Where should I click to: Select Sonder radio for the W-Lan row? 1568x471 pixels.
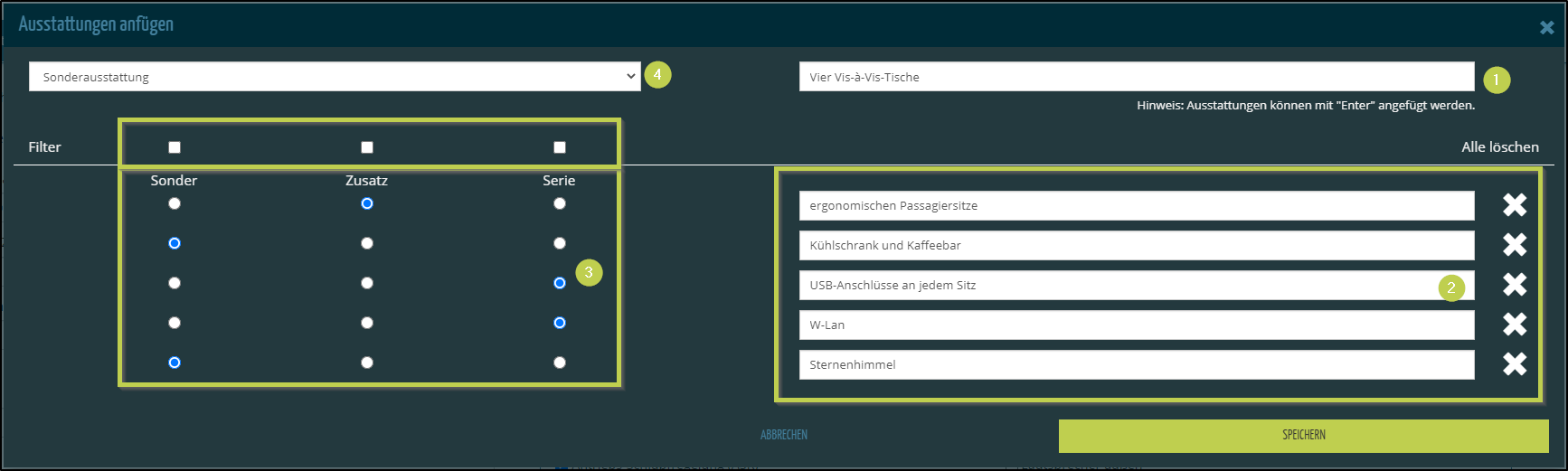(x=175, y=323)
